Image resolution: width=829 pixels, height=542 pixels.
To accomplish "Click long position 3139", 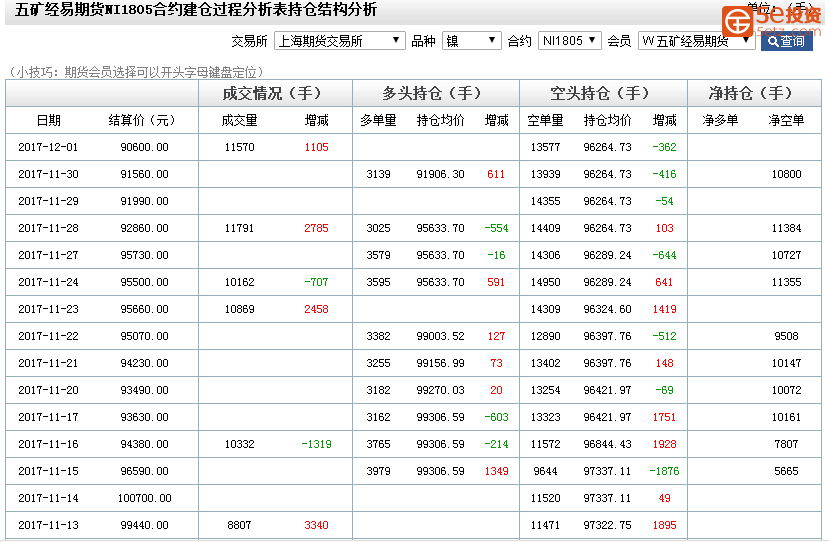I will click(379, 174).
